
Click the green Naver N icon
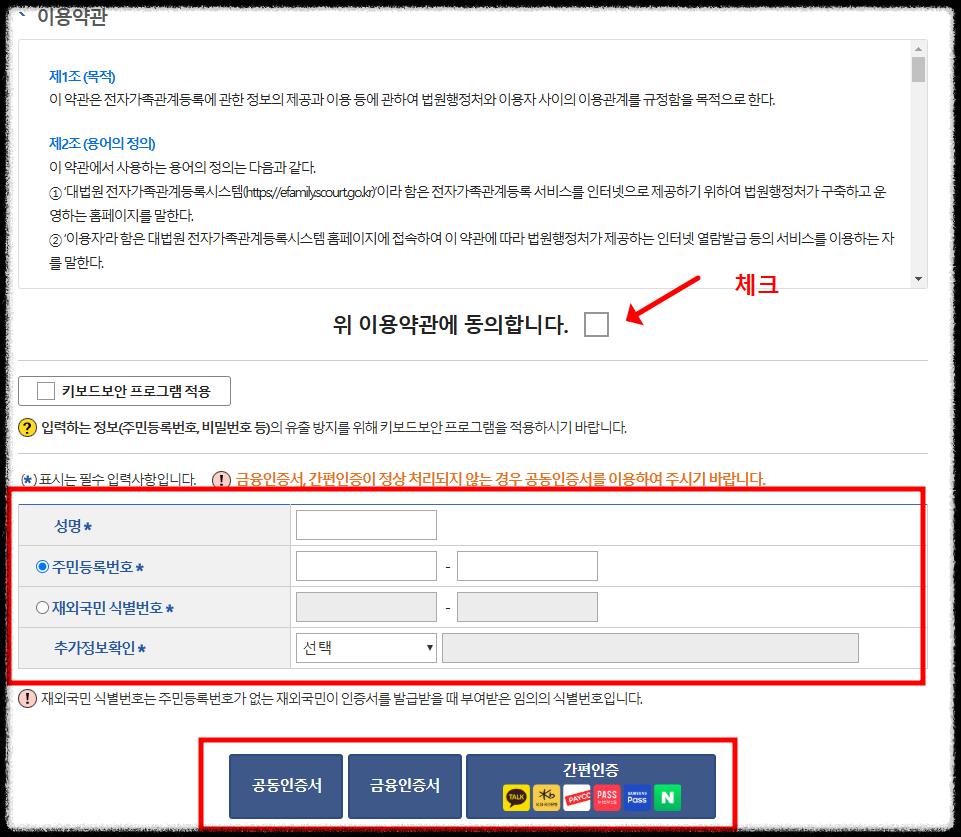[x=667, y=797]
